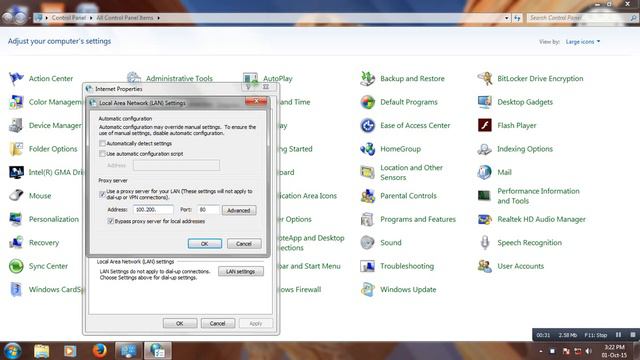Expand arrow after All Control Panel Items
This screenshot has height=360, width=640.
click(158, 18)
